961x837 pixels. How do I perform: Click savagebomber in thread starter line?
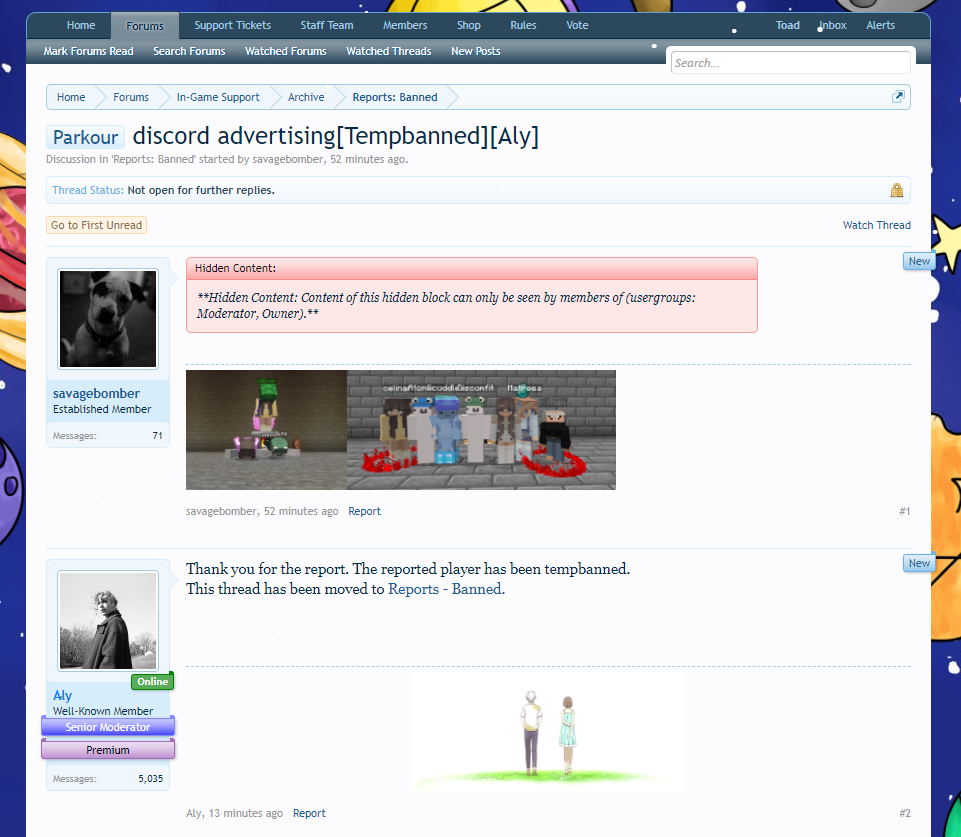tap(288, 159)
